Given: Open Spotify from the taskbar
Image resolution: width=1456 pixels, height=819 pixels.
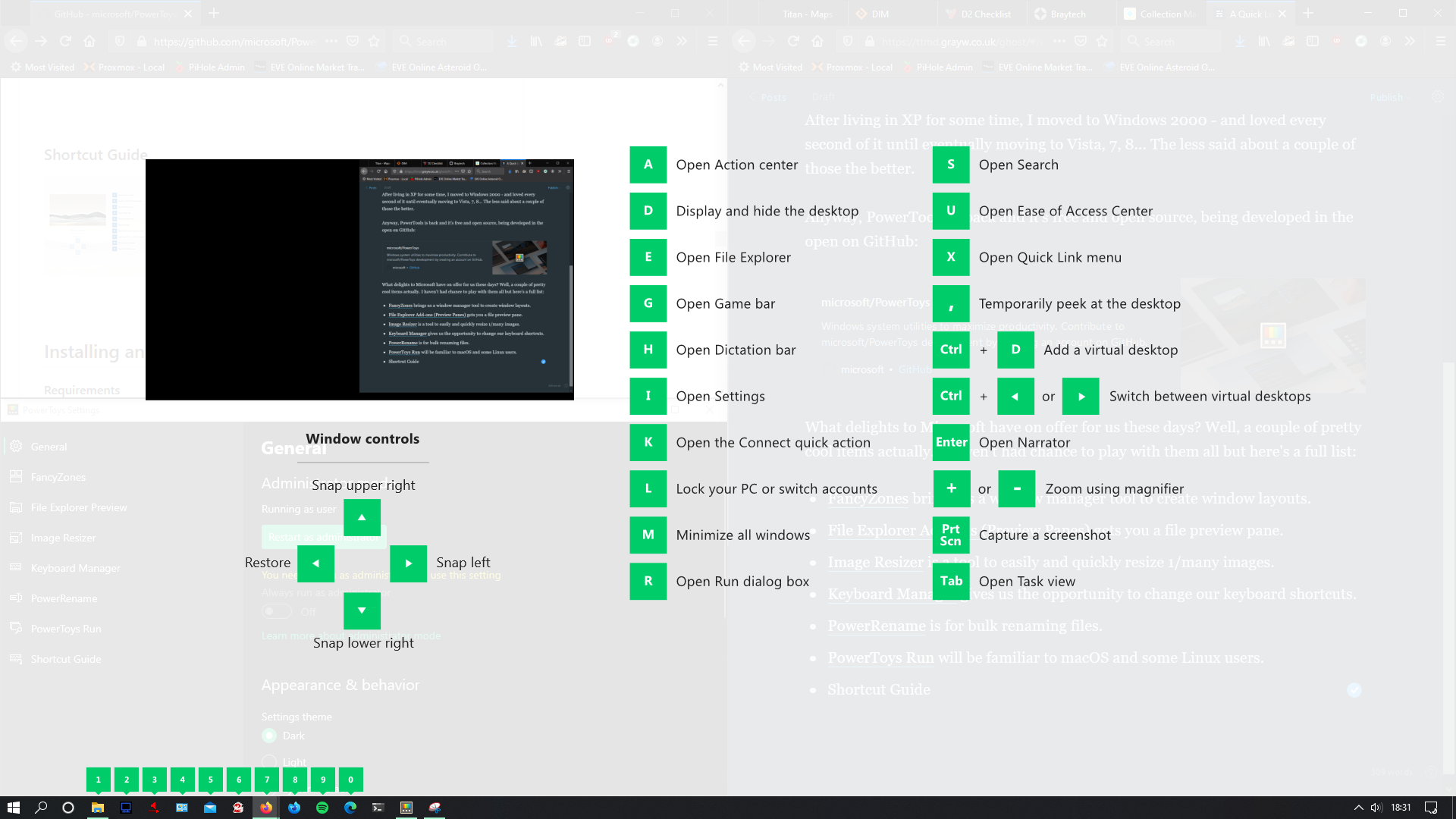Looking at the screenshot, I should pos(322,808).
